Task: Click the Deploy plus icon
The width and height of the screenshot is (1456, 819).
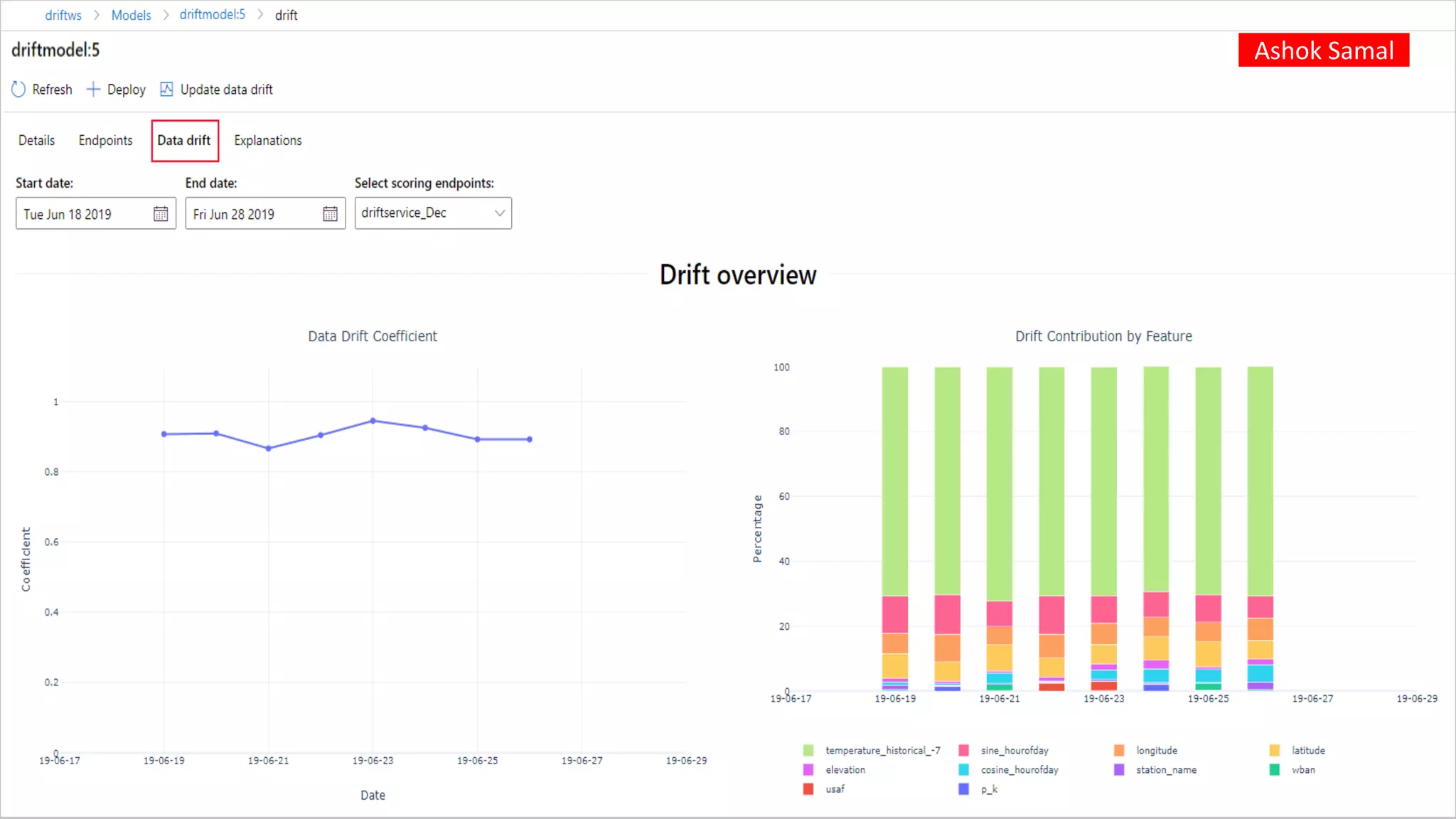Action: point(93,90)
